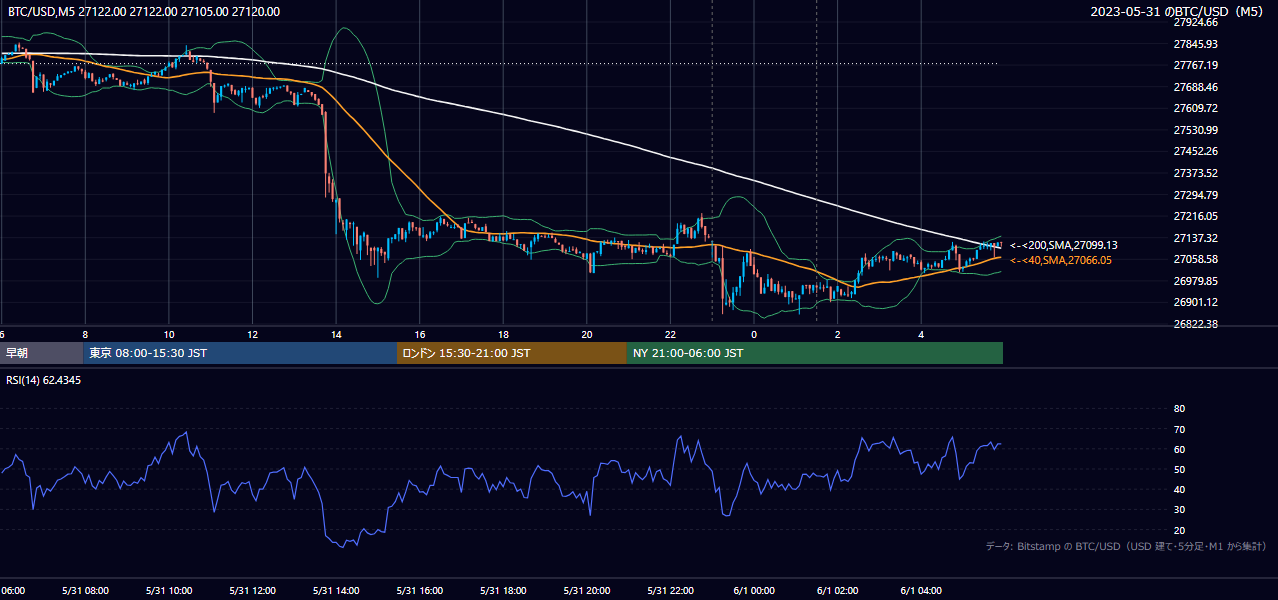The height and width of the screenshot is (600, 1278).
Task: Click time label 5/31 22:00
Action: [671, 591]
